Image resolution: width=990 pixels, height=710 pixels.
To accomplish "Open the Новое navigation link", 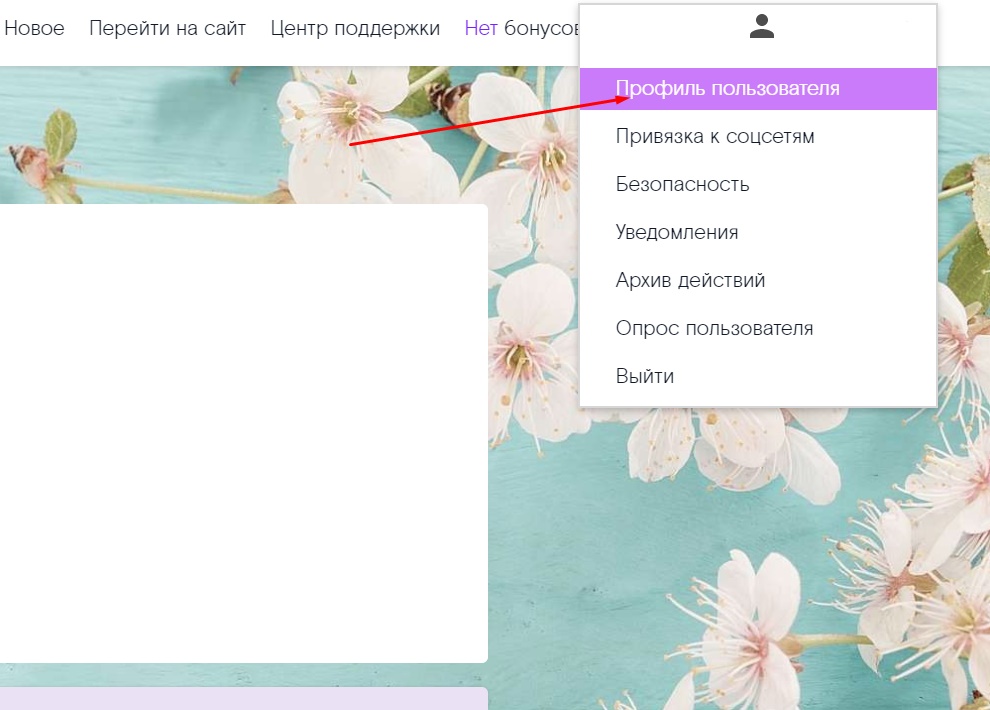I will click(34, 28).
